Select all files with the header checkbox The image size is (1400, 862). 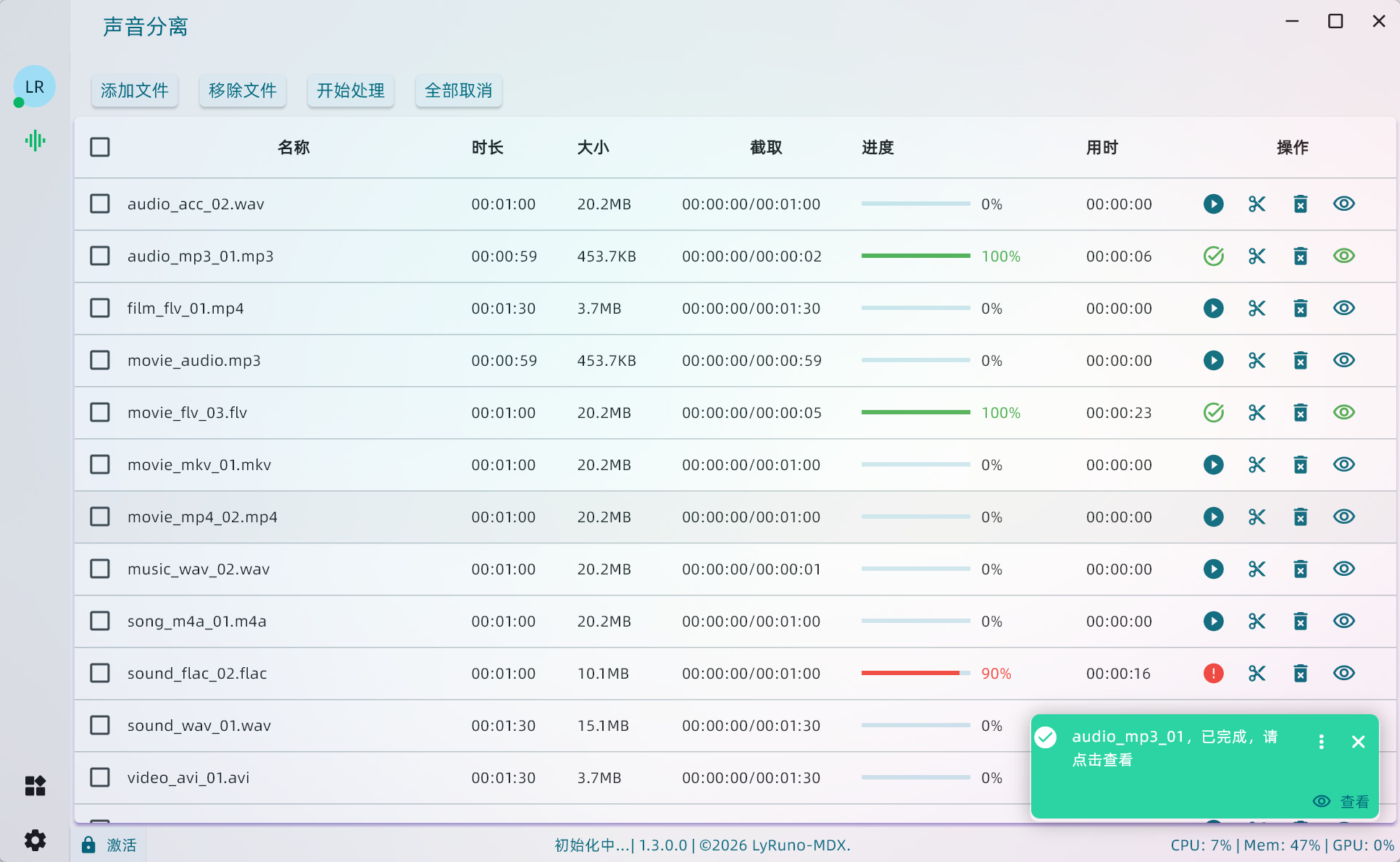(x=99, y=146)
